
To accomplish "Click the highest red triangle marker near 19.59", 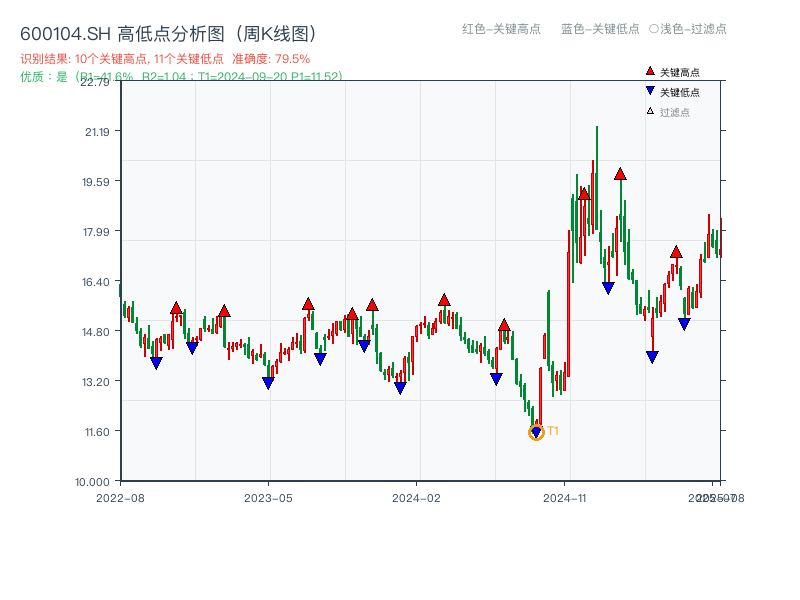I will pos(620,173).
